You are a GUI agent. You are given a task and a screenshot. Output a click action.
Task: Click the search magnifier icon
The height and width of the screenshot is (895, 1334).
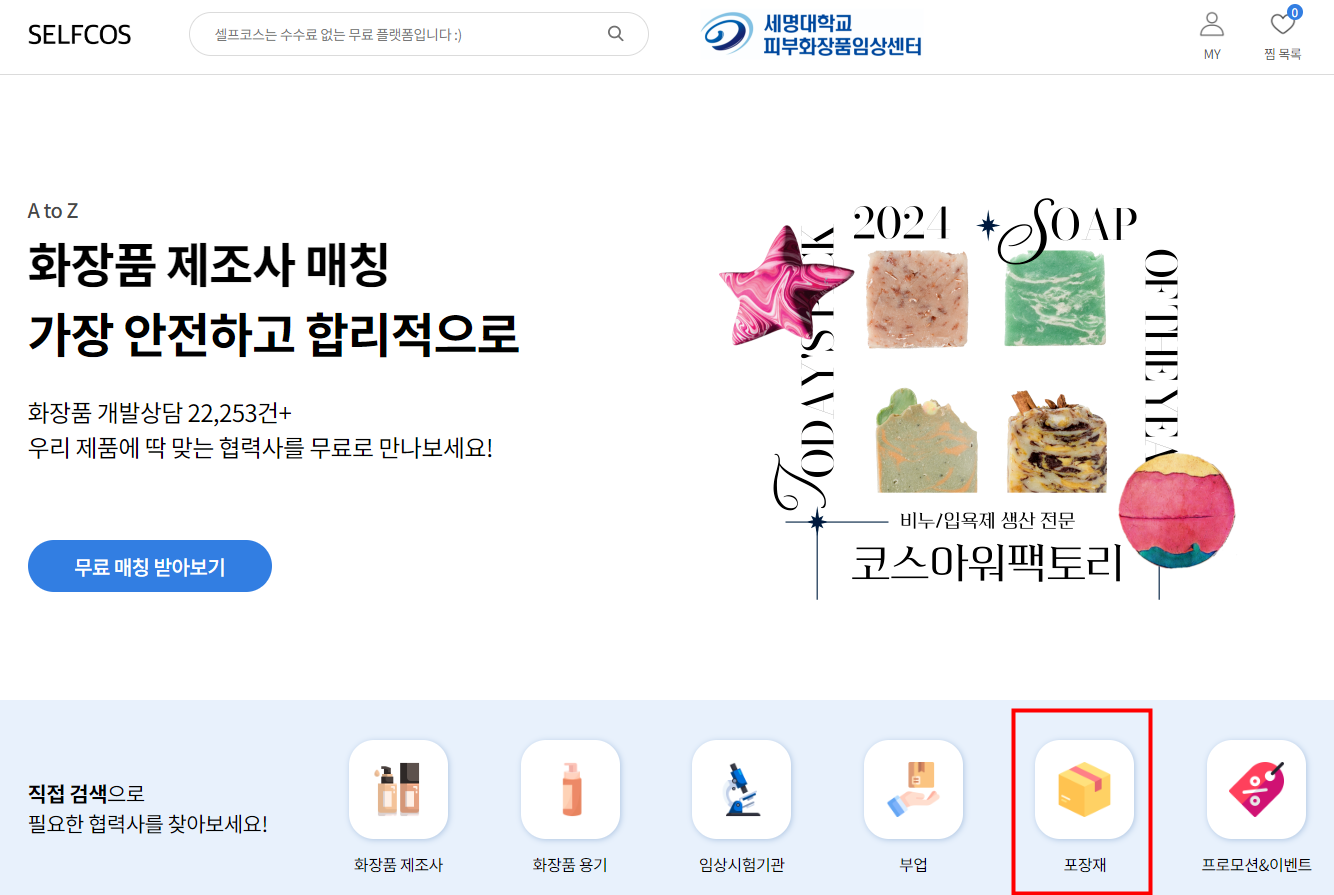(x=616, y=34)
